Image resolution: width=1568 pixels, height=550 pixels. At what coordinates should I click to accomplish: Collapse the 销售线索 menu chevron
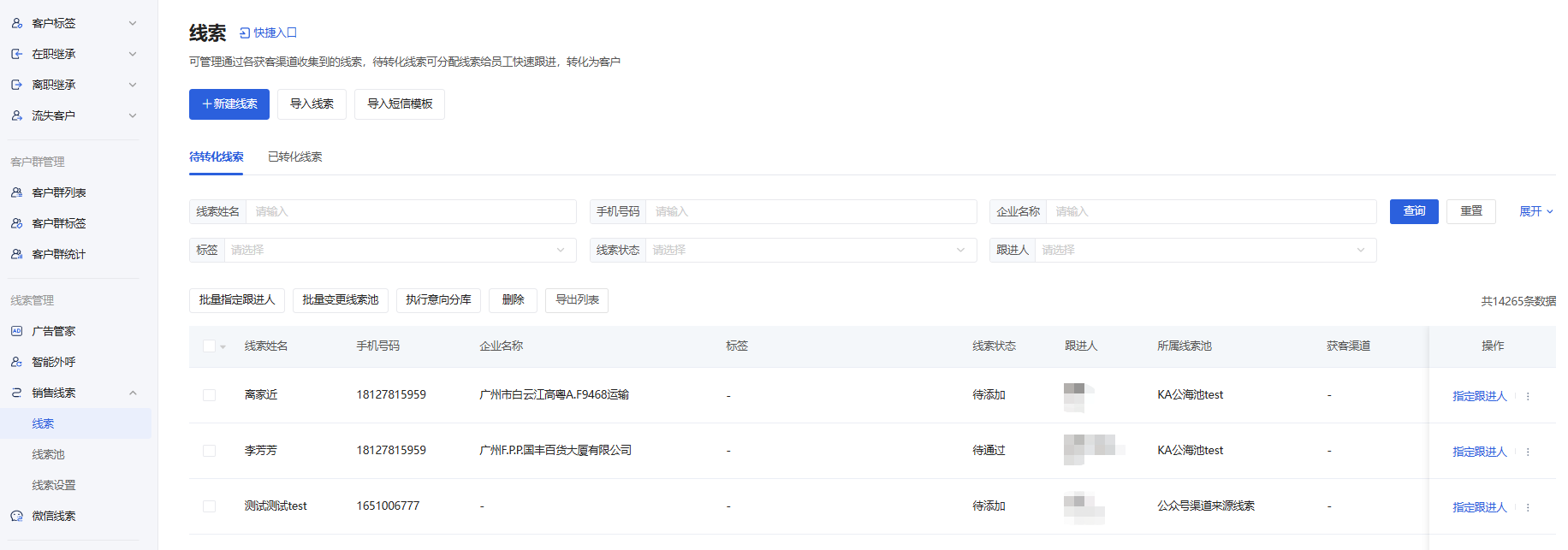[x=133, y=393]
